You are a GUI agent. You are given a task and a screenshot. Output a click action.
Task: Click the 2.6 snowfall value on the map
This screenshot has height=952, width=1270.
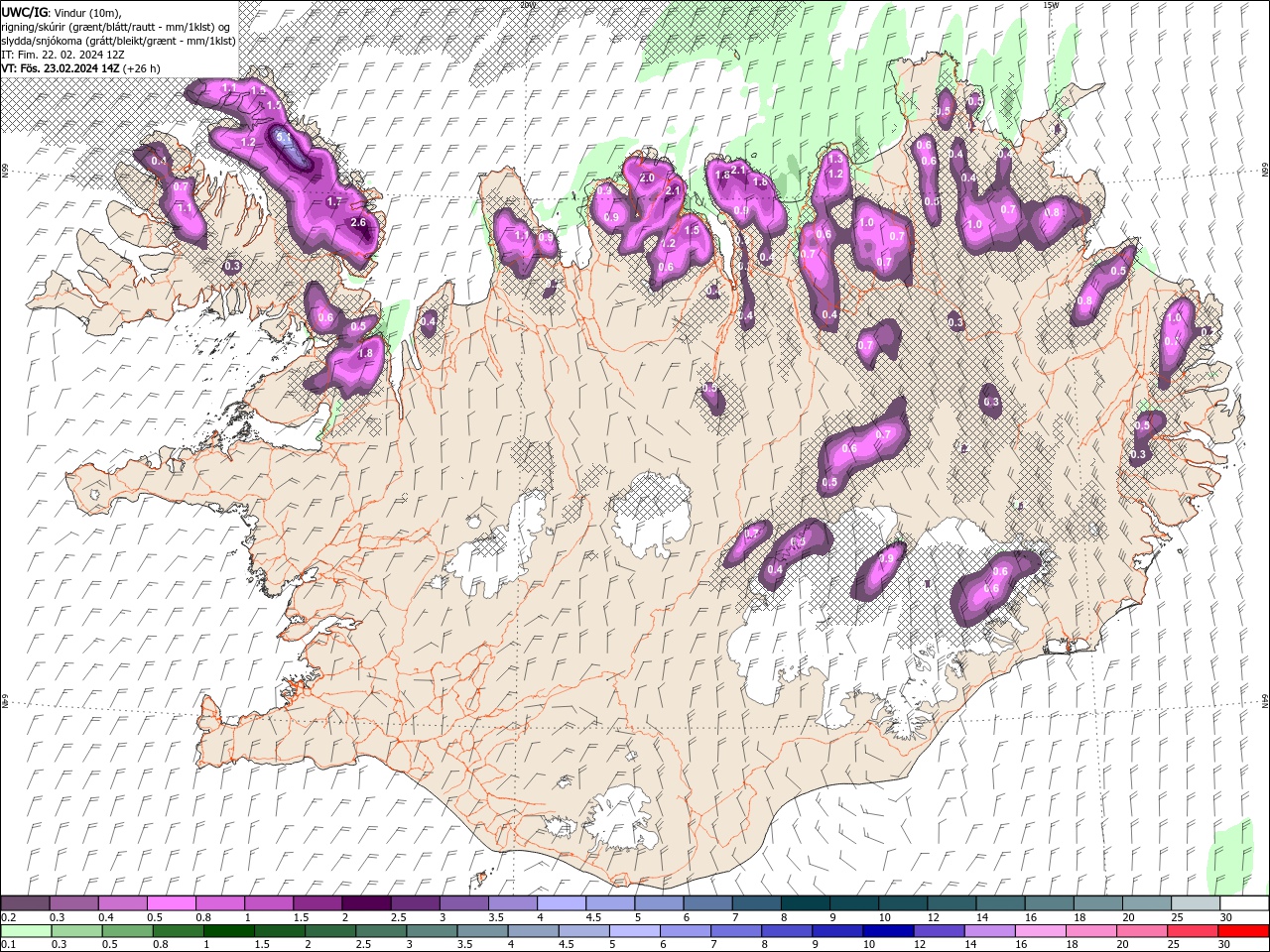point(358,222)
